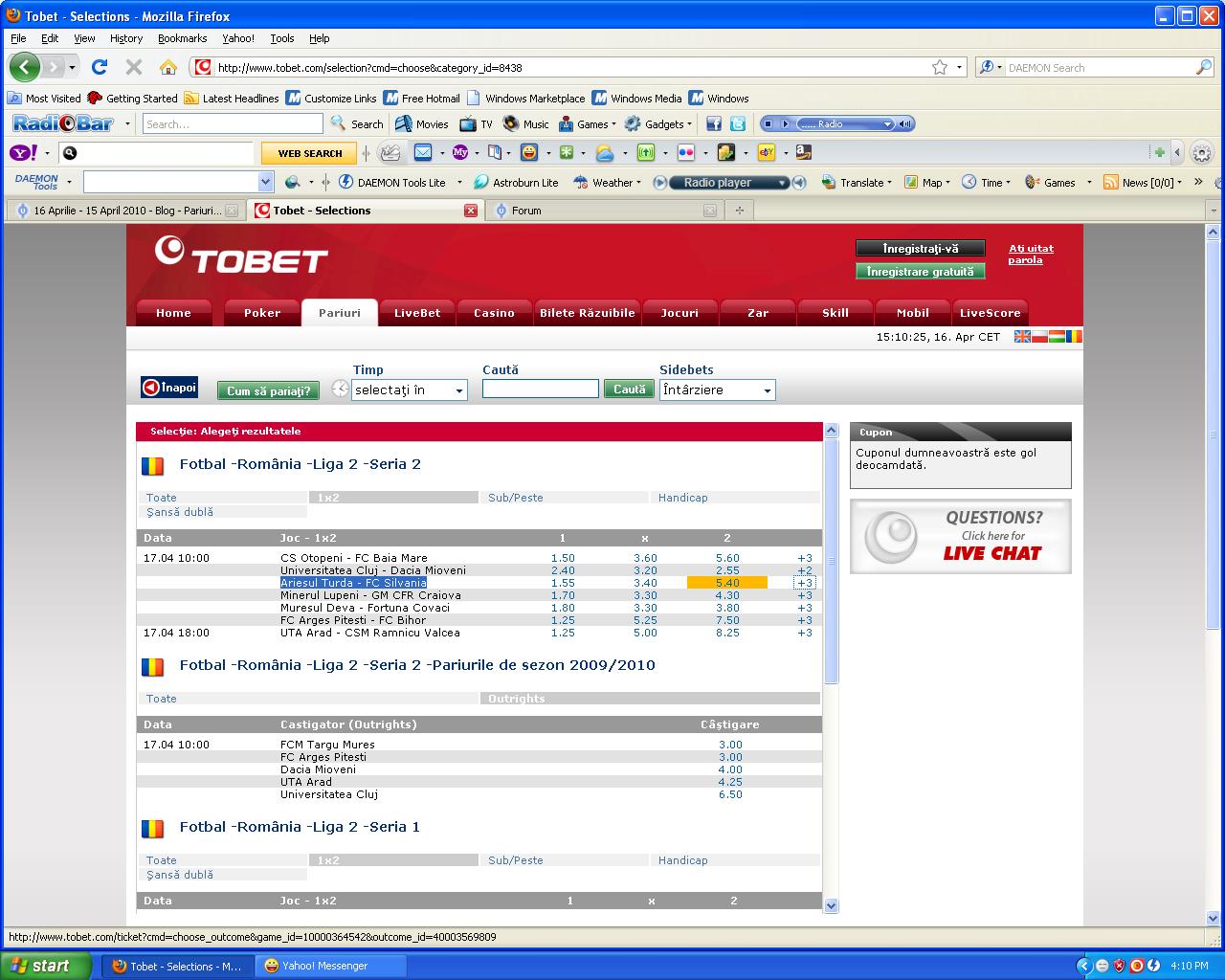Open the Flickr icon in Yahoo toolbar
The image size is (1225, 980).
tap(685, 152)
